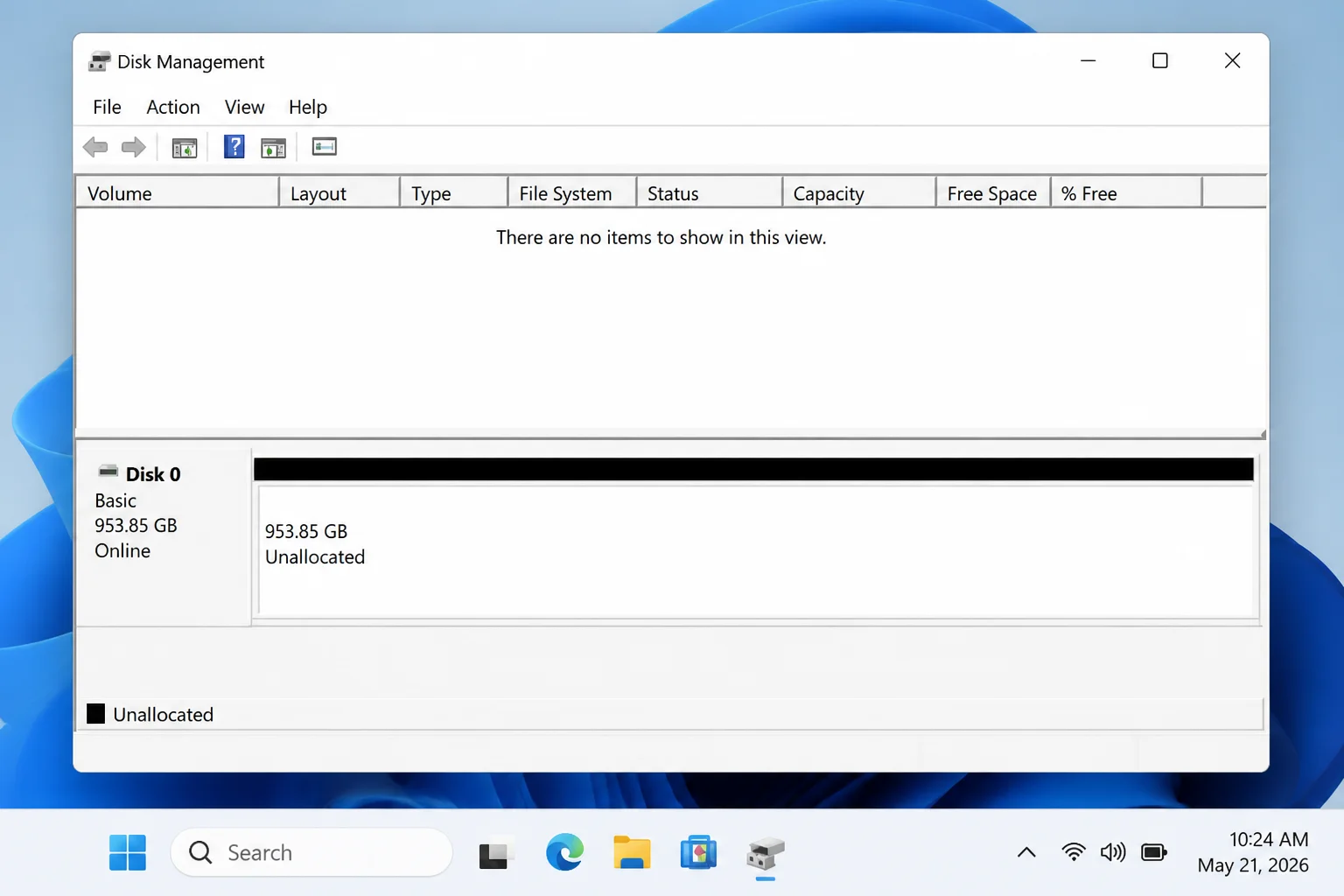Click the battery tray icon
Image resolution: width=1344 pixels, height=896 pixels.
click(1154, 852)
